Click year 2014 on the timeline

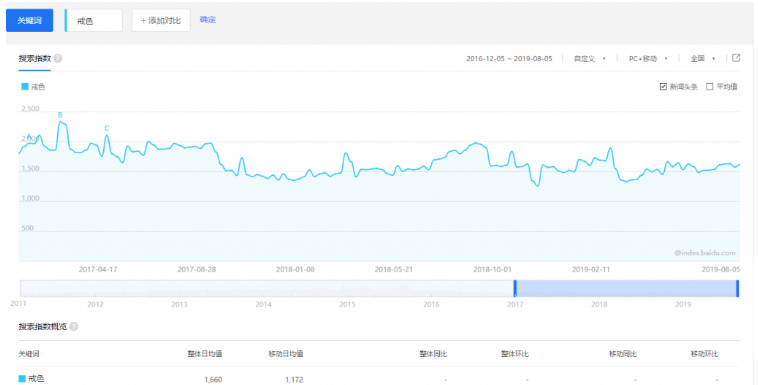[263, 304]
